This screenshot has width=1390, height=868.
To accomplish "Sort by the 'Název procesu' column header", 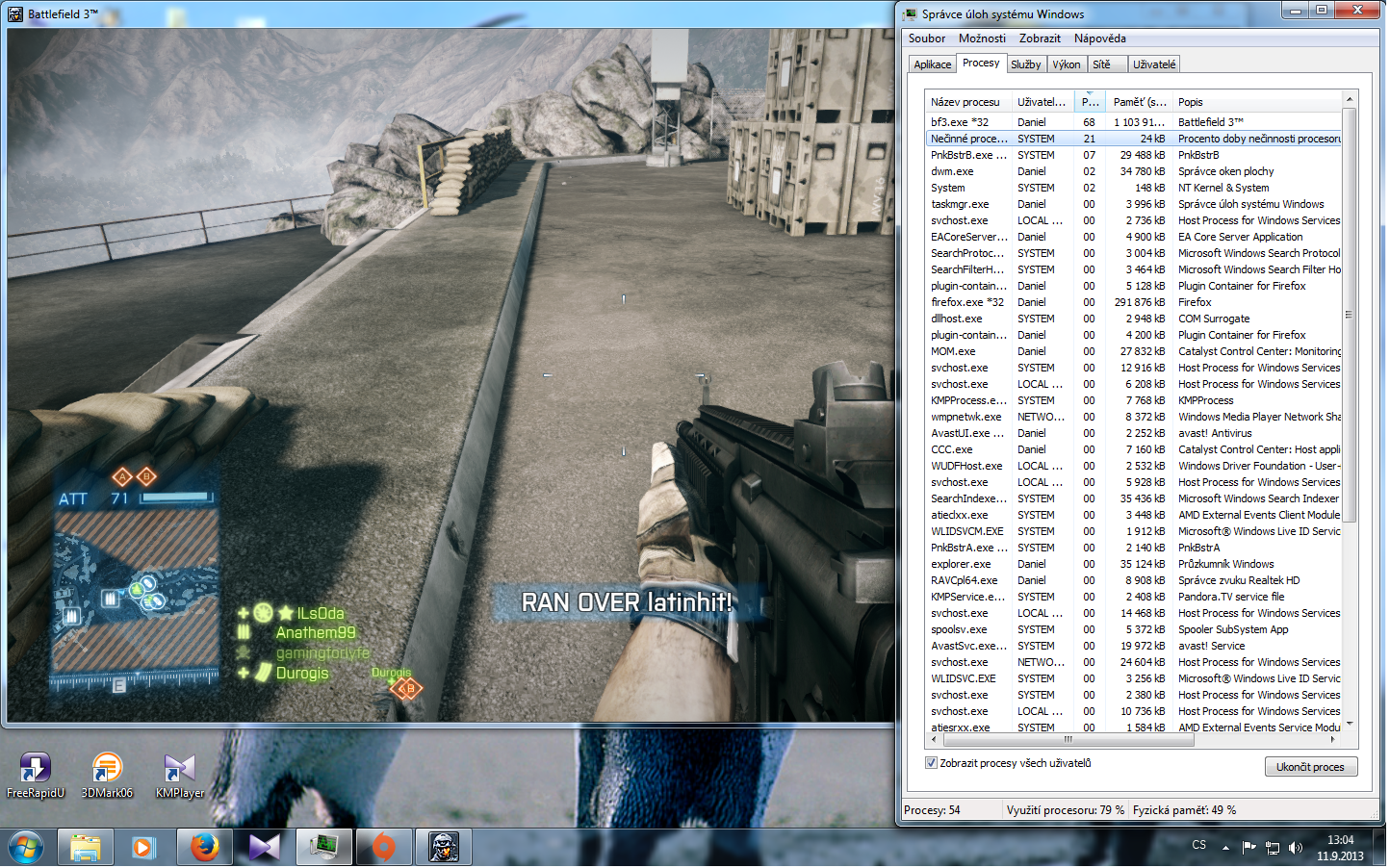I will pos(967,102).
